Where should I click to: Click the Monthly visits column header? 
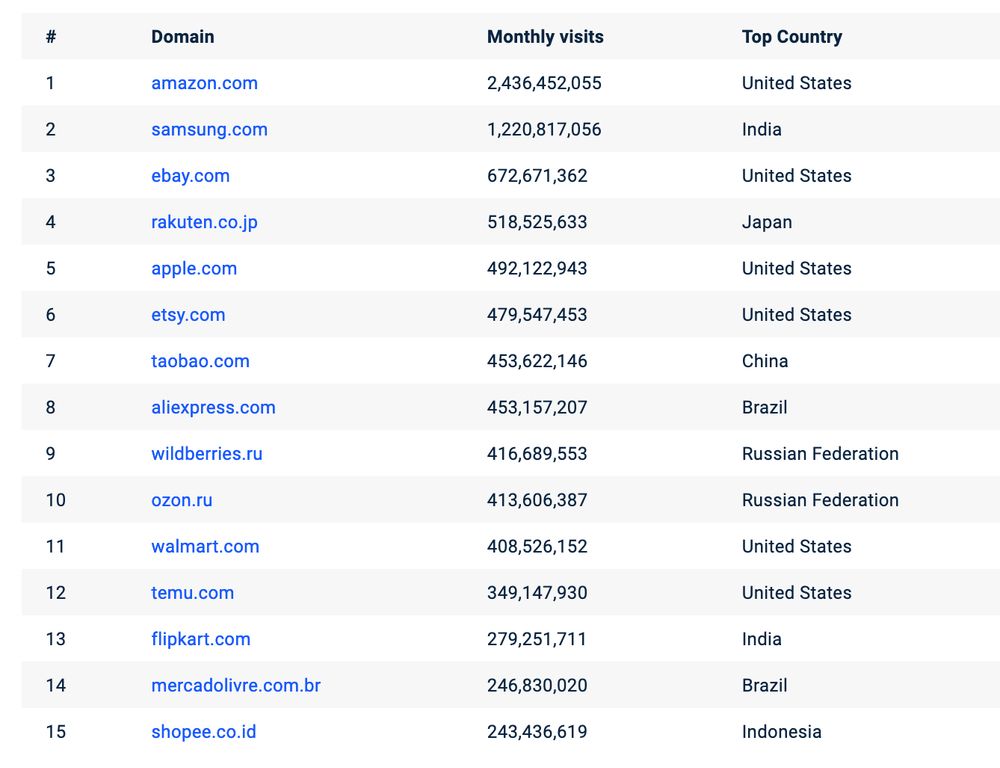545,37
